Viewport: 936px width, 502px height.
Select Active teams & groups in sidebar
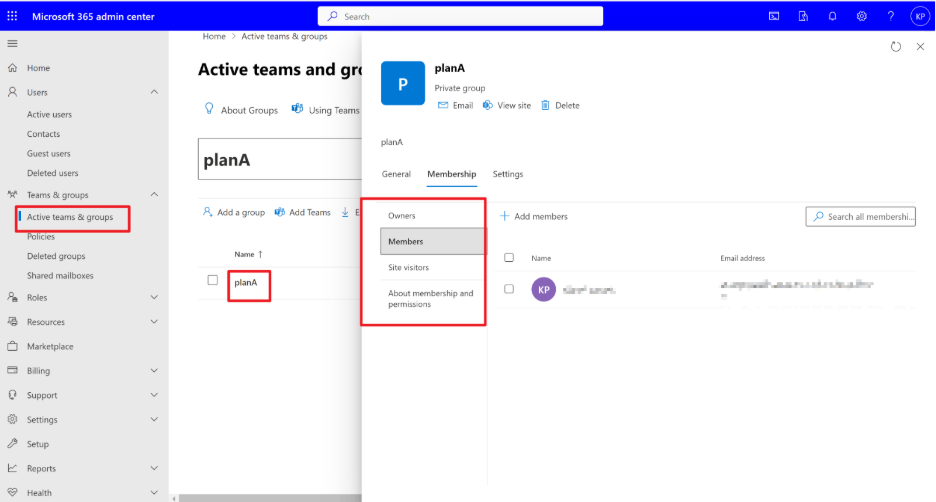click(x=70, y=217)
